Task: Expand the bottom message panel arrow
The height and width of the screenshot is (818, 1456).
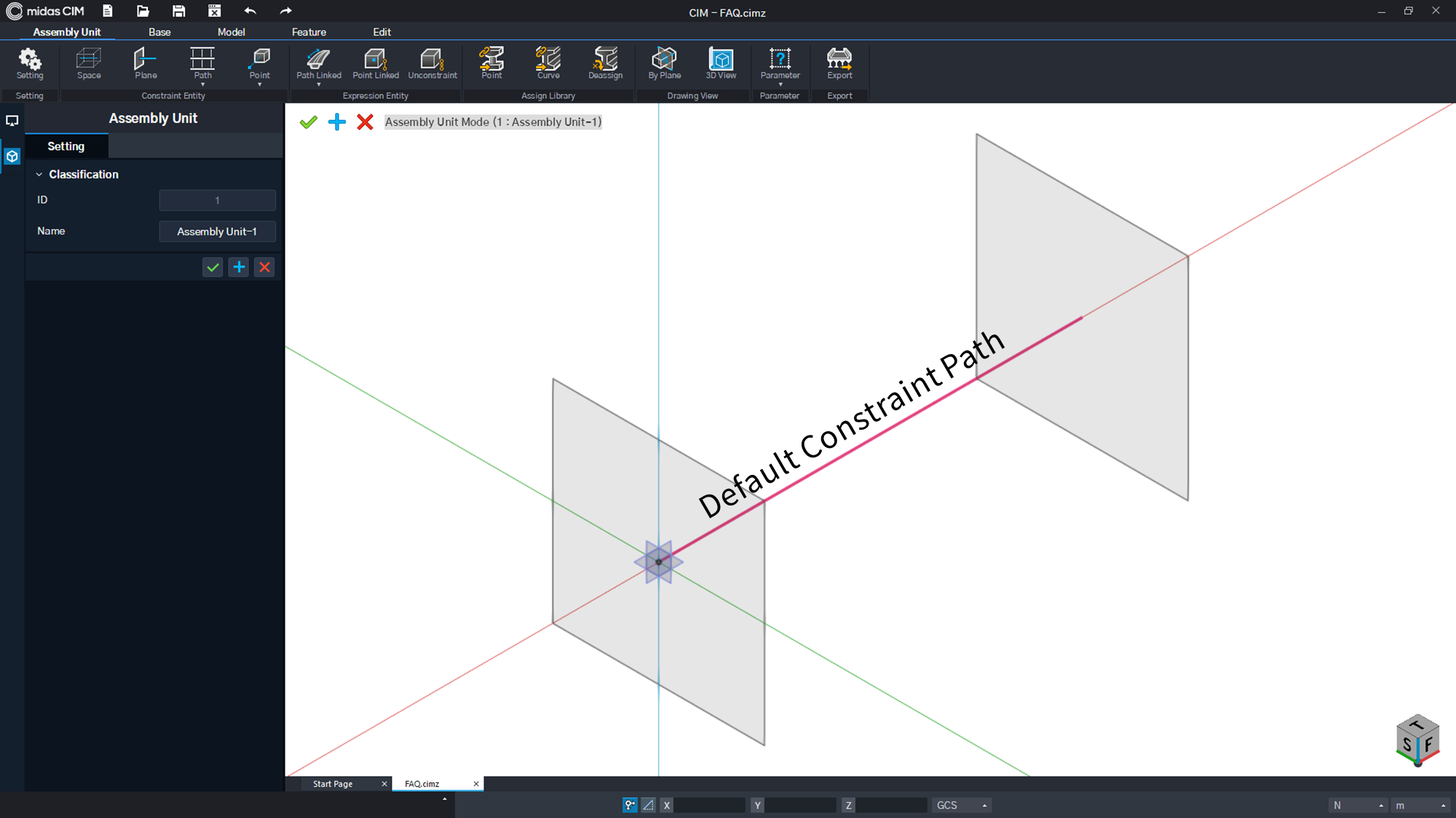Action: tap(445, 799)
